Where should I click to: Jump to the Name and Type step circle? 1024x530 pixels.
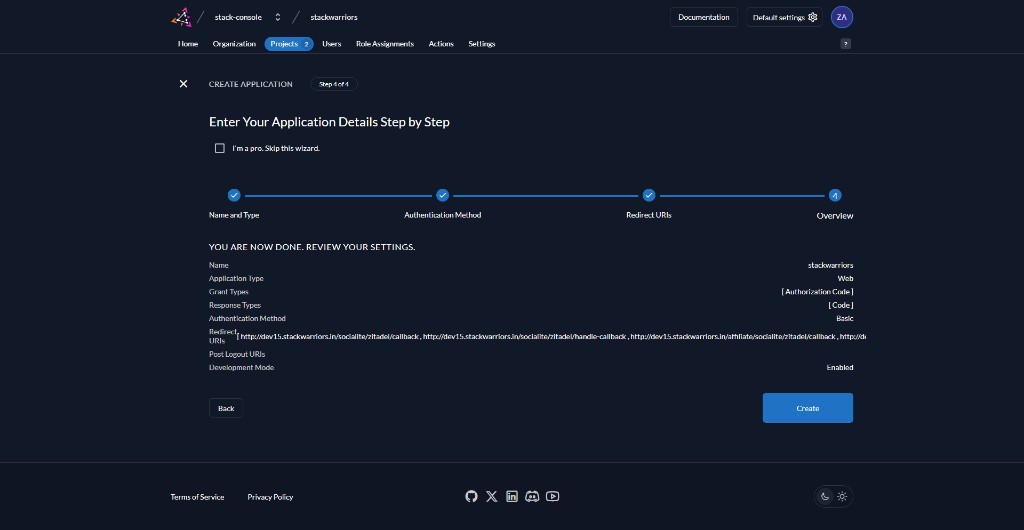[x=234, y=195]
